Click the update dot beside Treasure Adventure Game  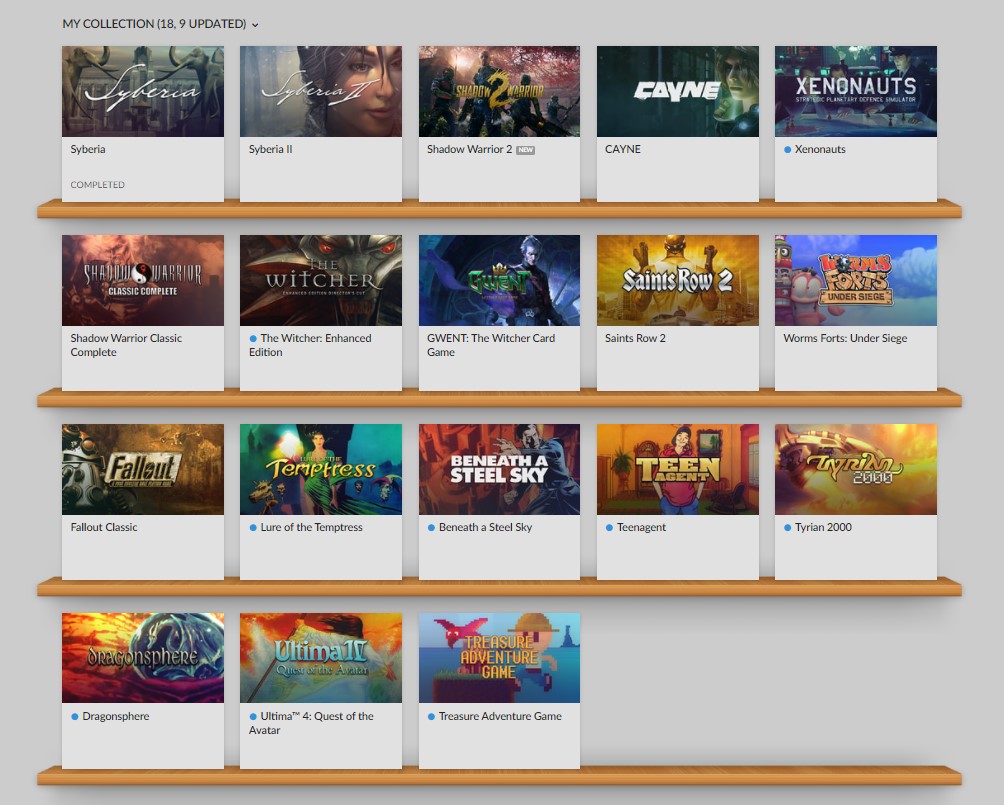click(431, 717)
